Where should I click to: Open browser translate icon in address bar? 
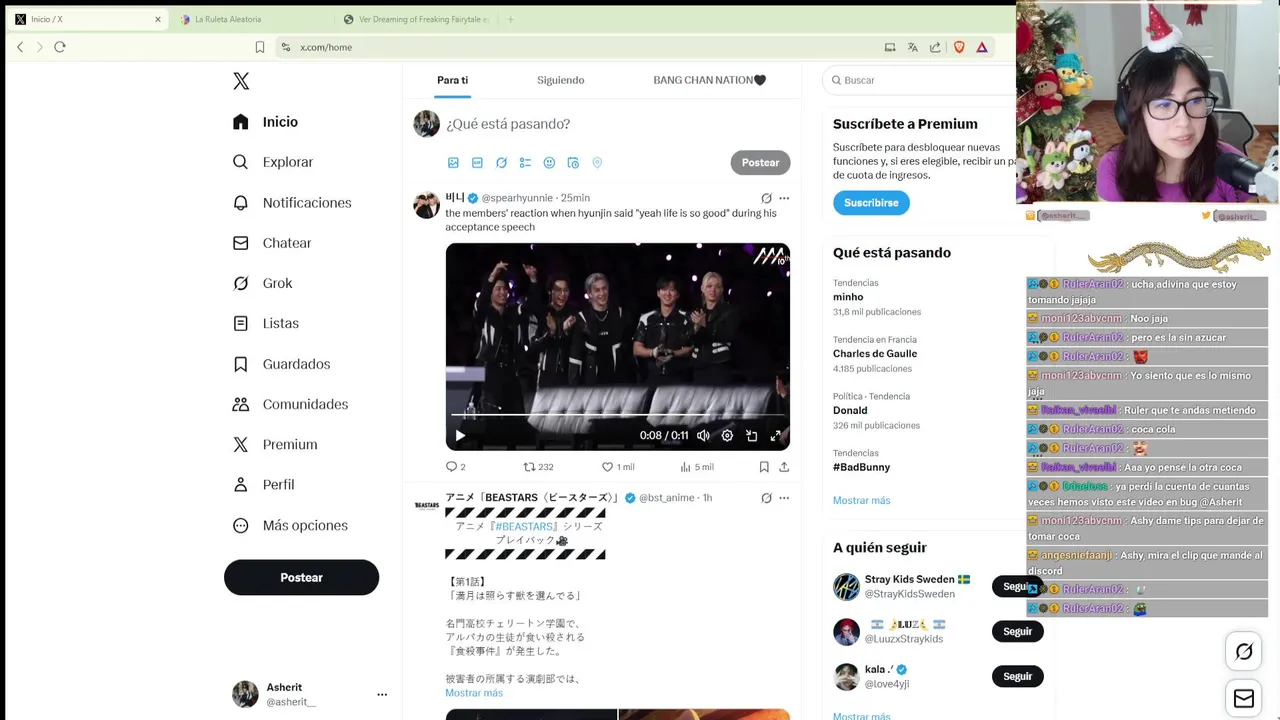[x=912, y=47]
